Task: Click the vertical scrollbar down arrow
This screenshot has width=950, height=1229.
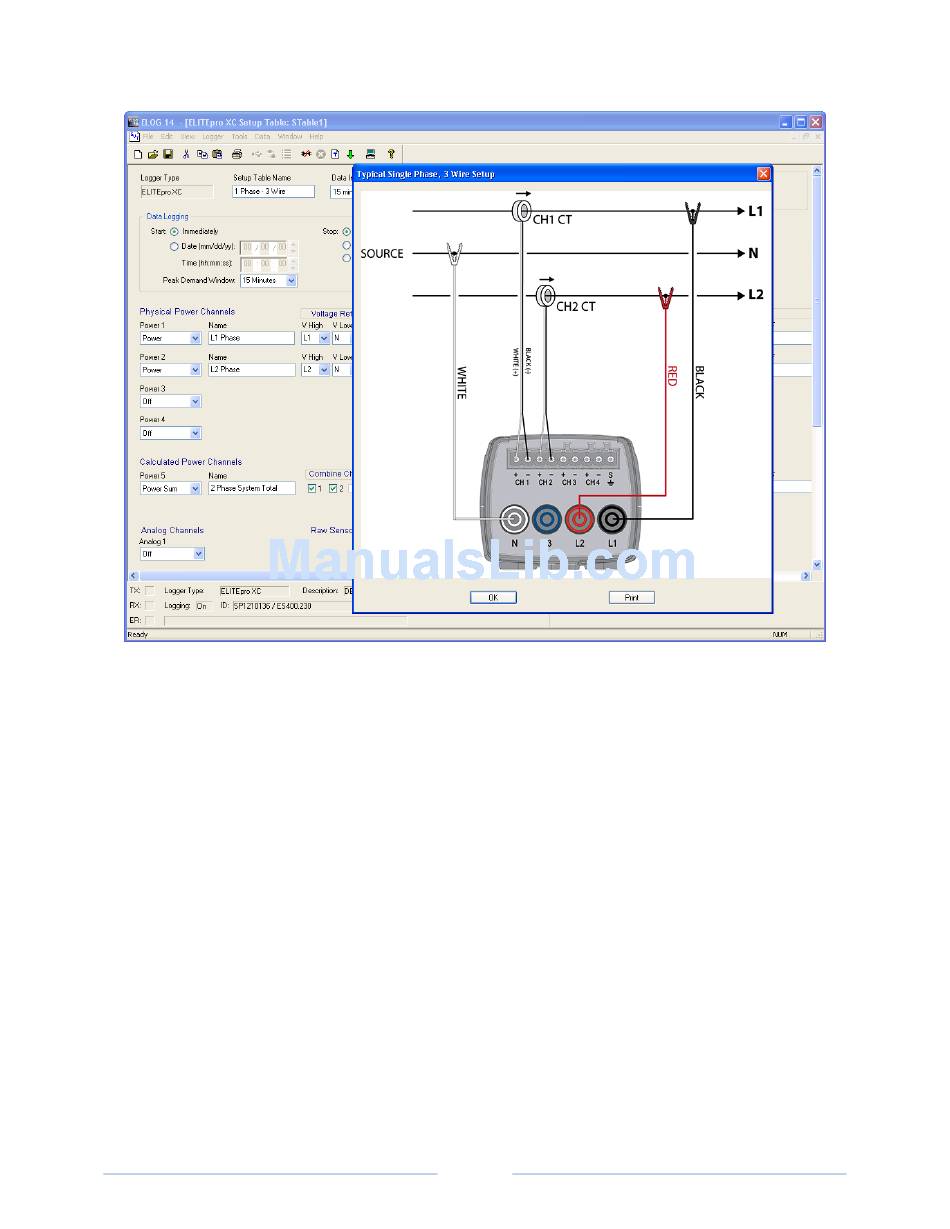Action: pyautogui.click(x=817, y=565)
